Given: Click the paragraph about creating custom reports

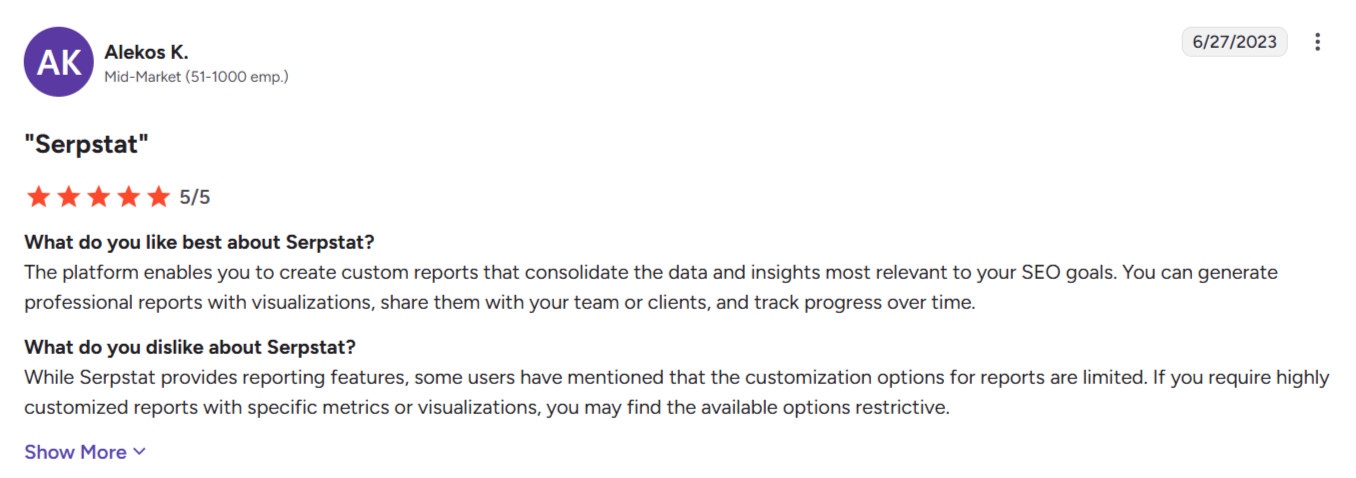Looking at the screenshot, I should [651, 287].
